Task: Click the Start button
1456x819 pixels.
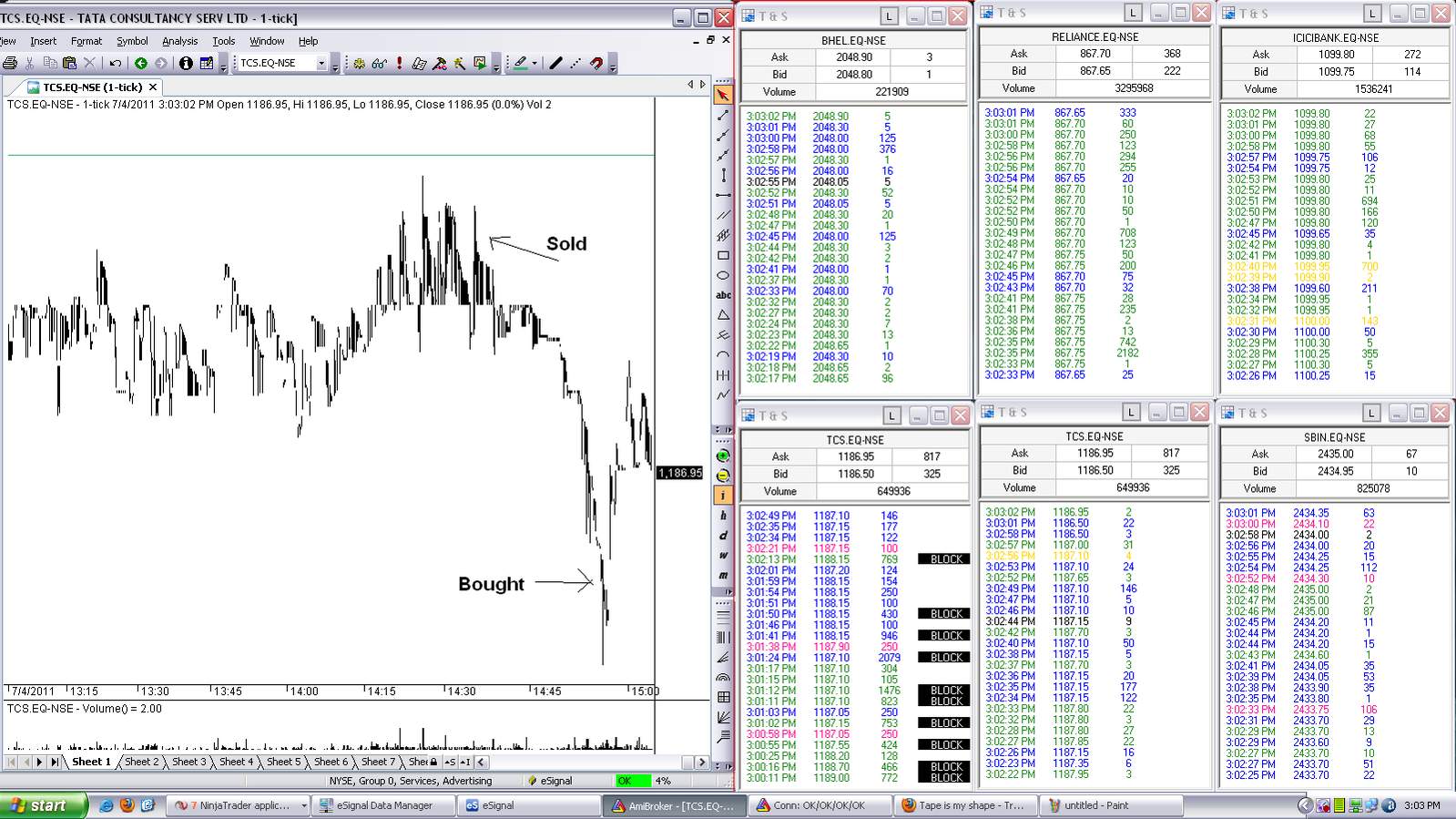Action: click(44, 805)
